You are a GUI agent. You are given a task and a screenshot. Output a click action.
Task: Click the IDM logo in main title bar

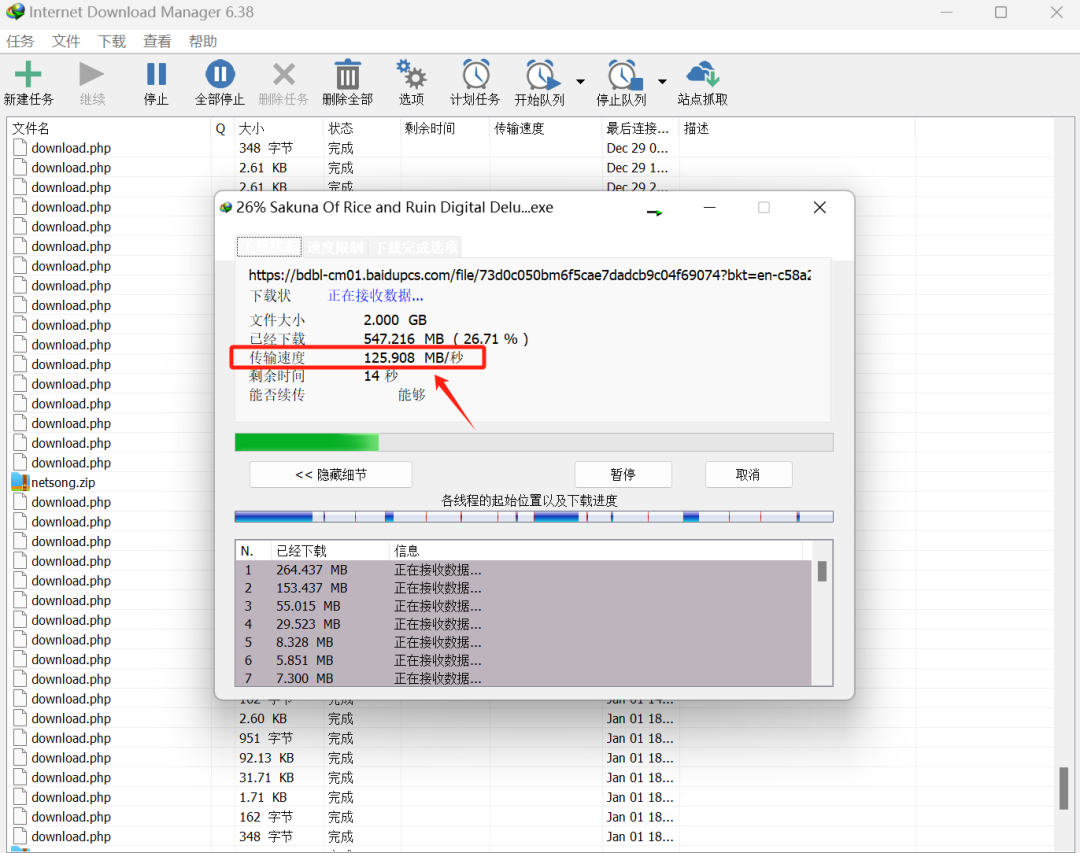point(15,12)
